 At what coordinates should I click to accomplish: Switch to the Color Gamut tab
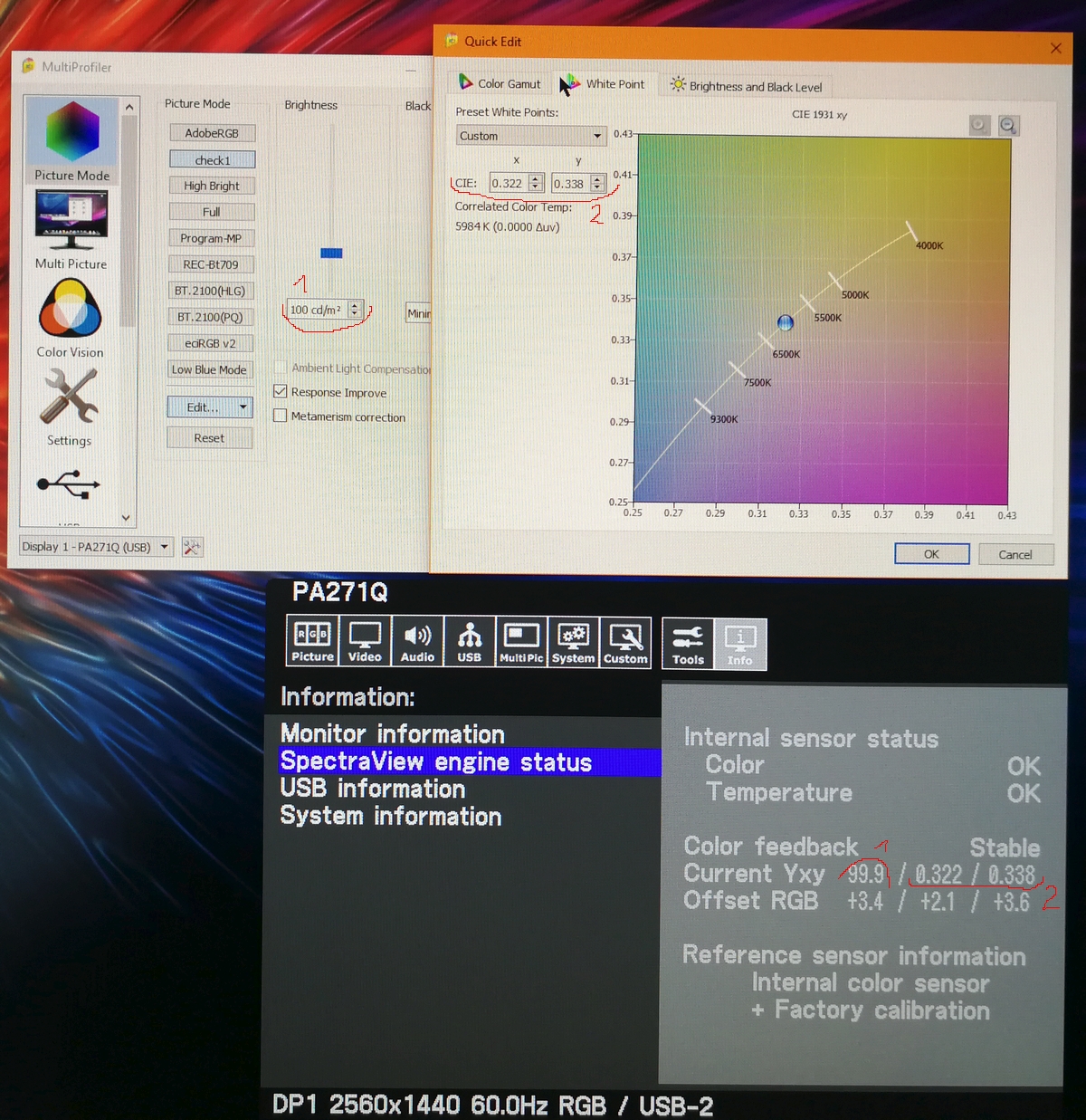[x=500, y=83]
